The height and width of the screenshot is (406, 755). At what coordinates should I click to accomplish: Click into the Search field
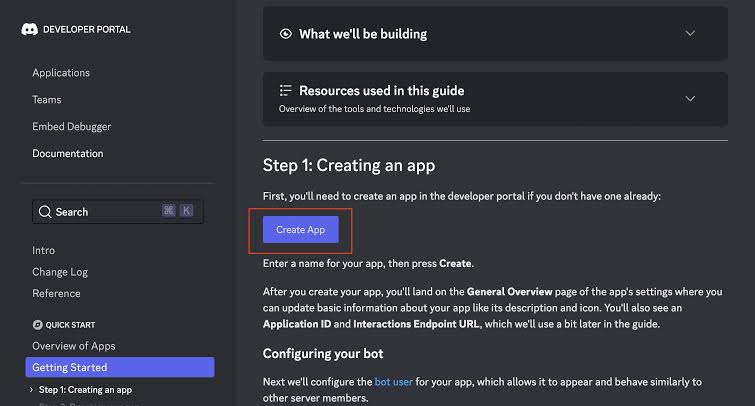(x=118, y=212)
